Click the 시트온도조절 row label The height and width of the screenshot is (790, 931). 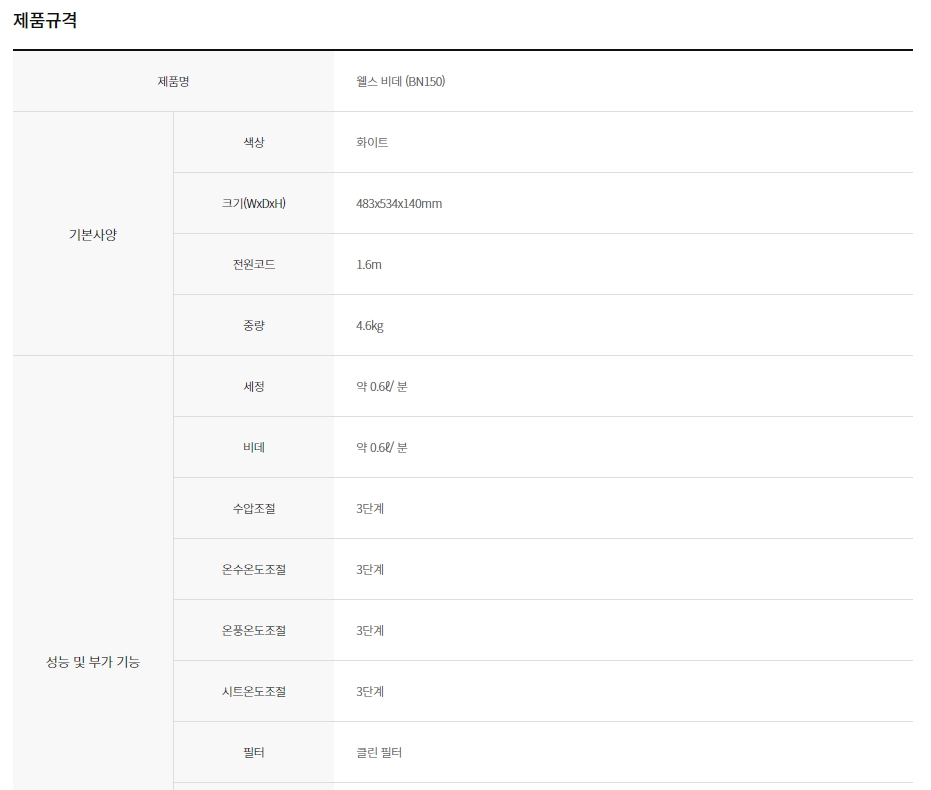[254, 691]
